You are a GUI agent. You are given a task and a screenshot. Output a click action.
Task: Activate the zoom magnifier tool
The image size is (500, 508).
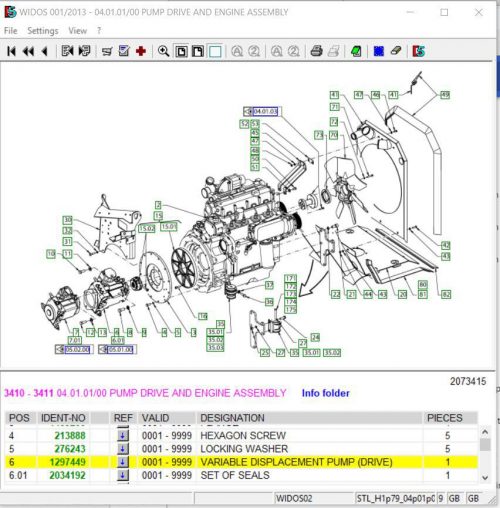(x=163, y=51)
